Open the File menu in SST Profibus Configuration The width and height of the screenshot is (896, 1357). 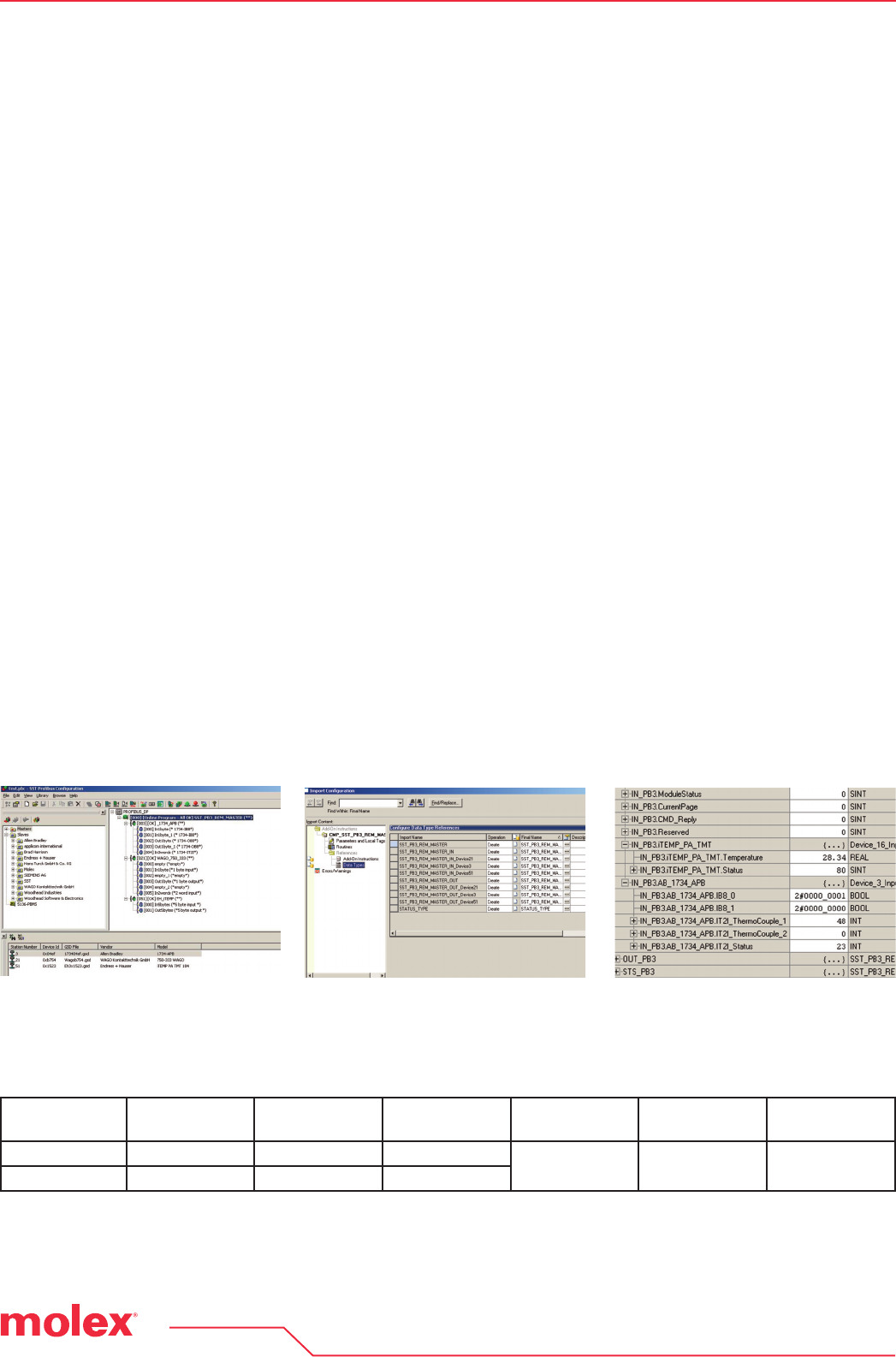pos(6,796)
